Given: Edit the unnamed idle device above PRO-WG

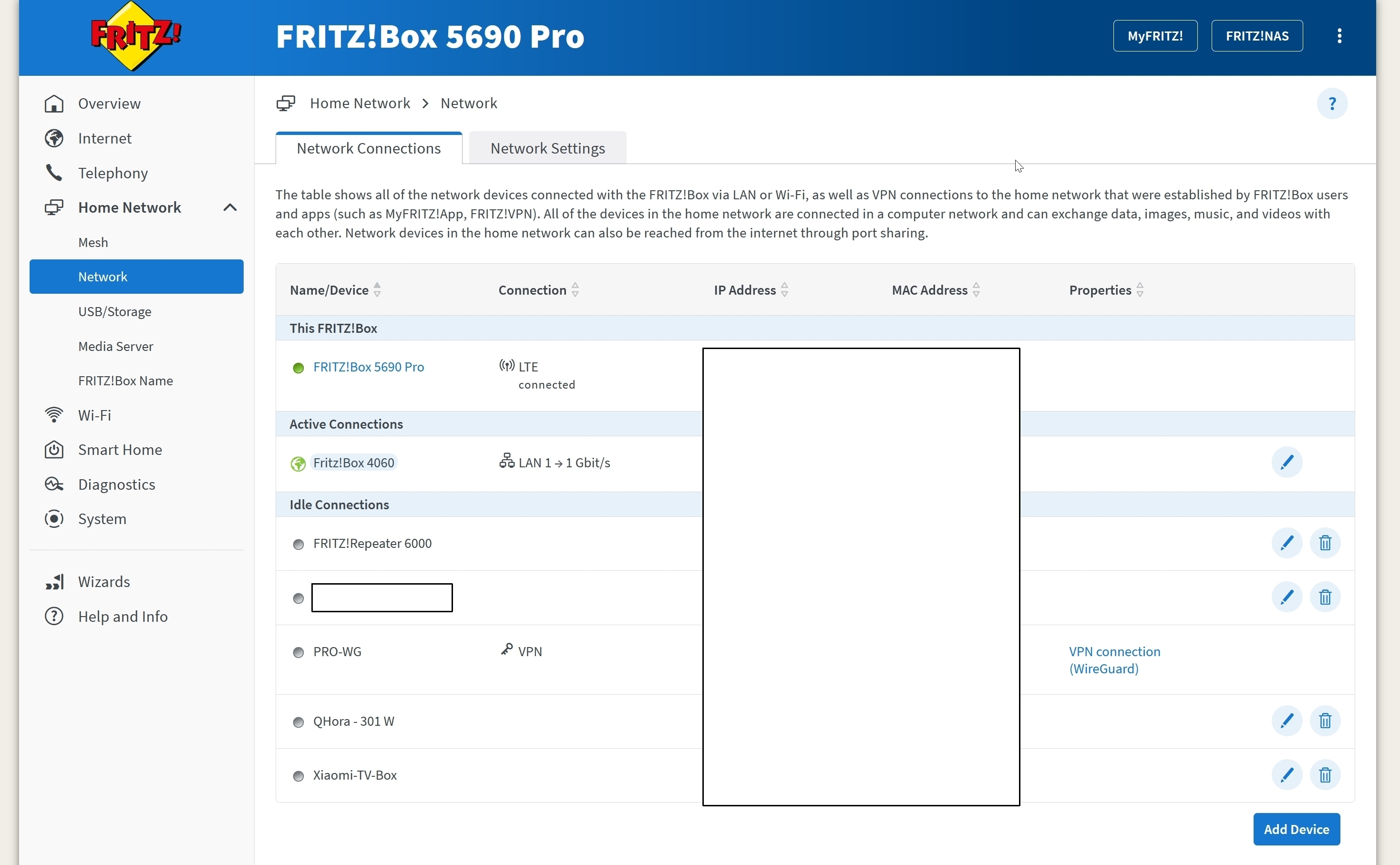Looking at the screenshot, I should tap(1287, 597).
